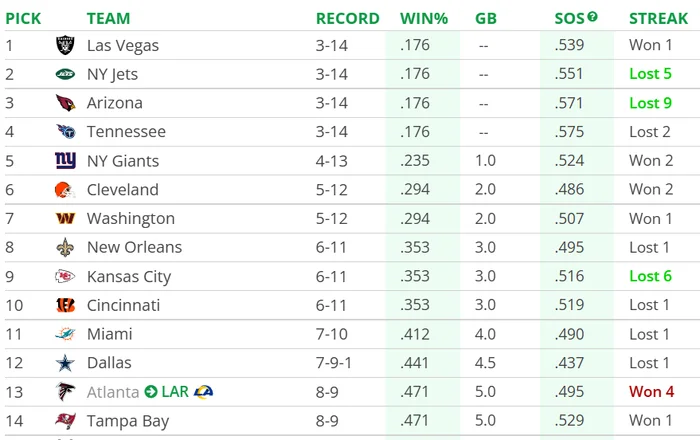Click the Tennessee Titans logo
Viewport: 700px width, 440px height.
coord(65,132)
